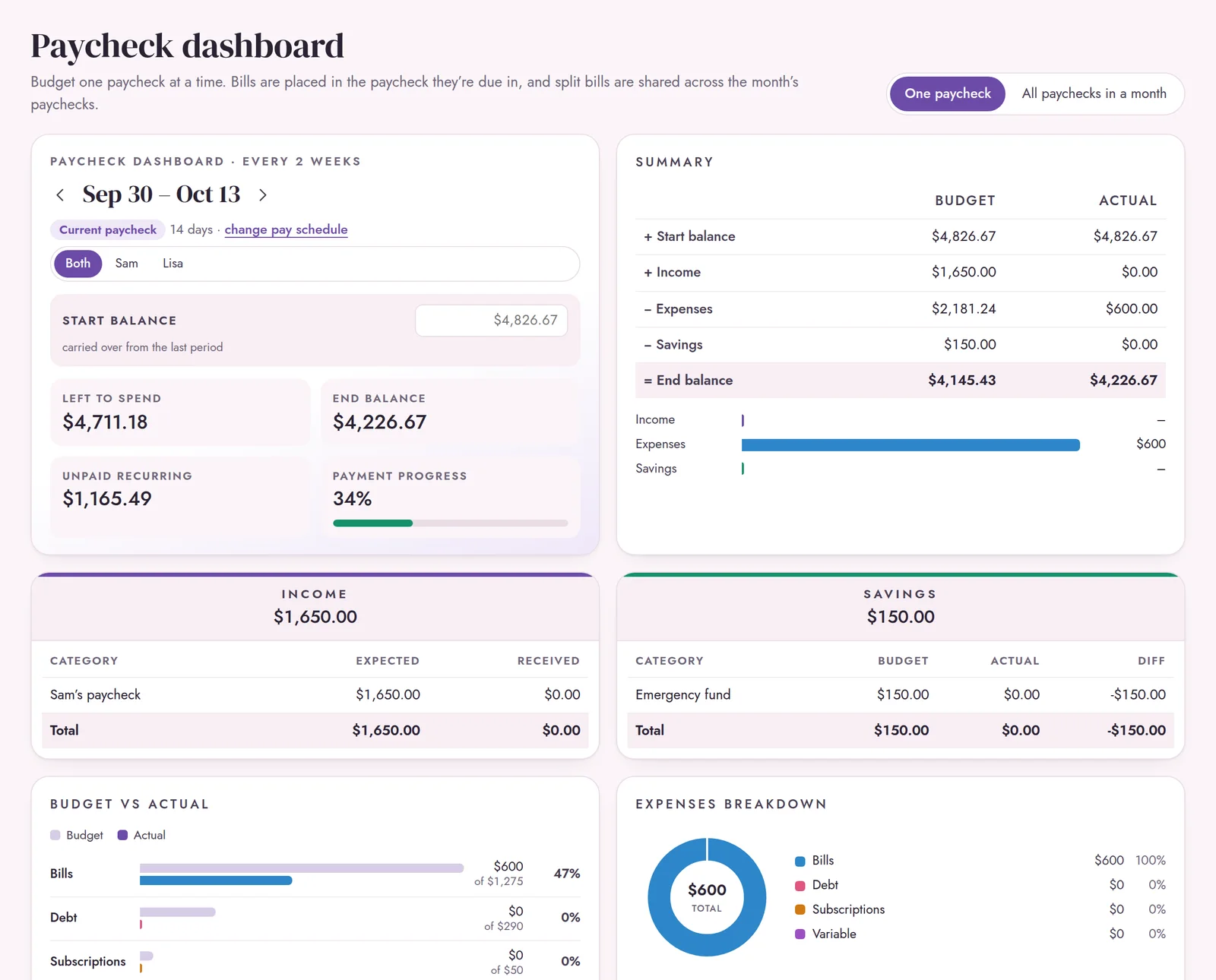This screenshot has width=1216, height=980.
Task: Select the One paycheck view
Action: click(x=948, y=93)
